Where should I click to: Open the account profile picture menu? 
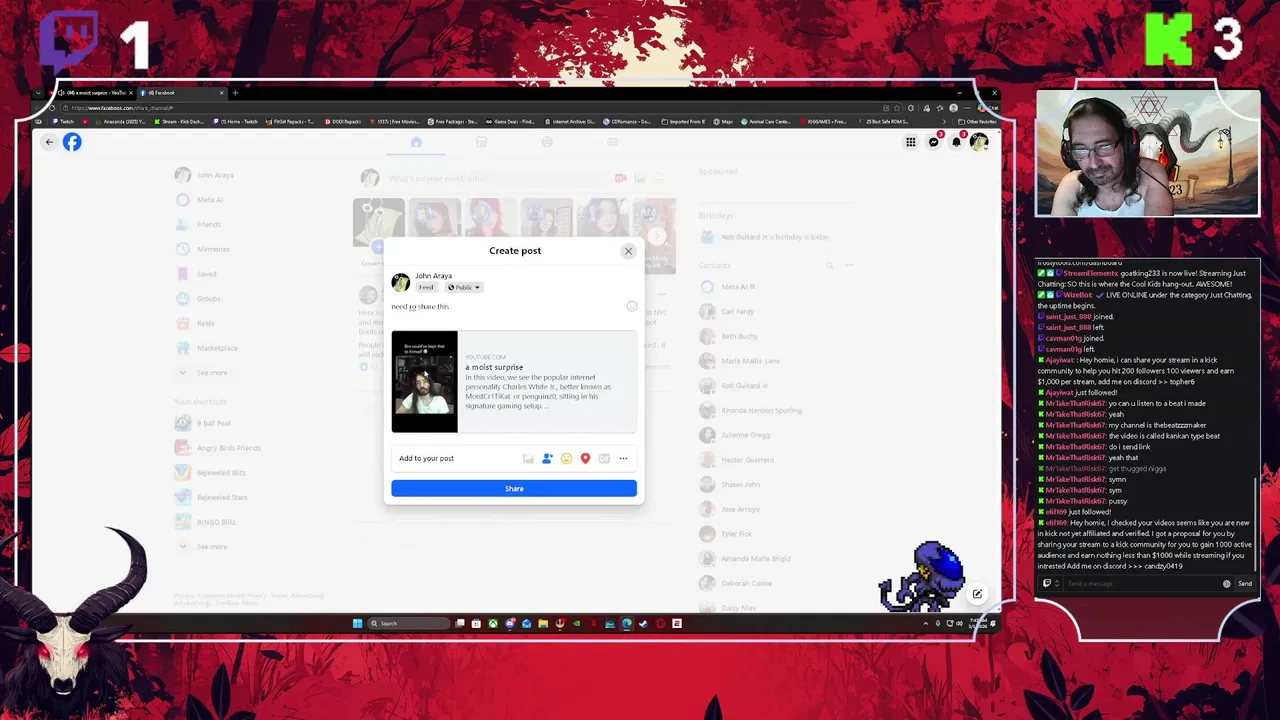(979, 142)
